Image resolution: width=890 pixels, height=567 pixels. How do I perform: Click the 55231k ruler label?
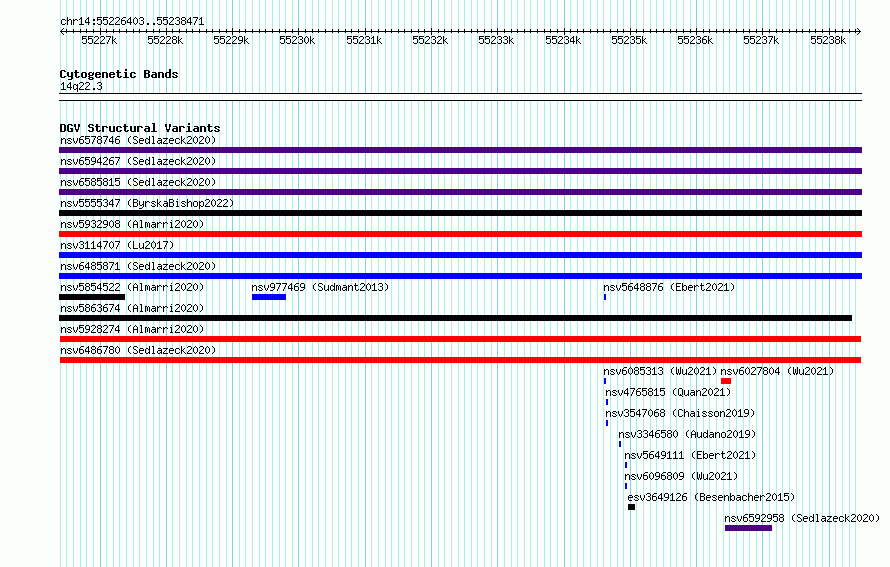pos(364,40)
